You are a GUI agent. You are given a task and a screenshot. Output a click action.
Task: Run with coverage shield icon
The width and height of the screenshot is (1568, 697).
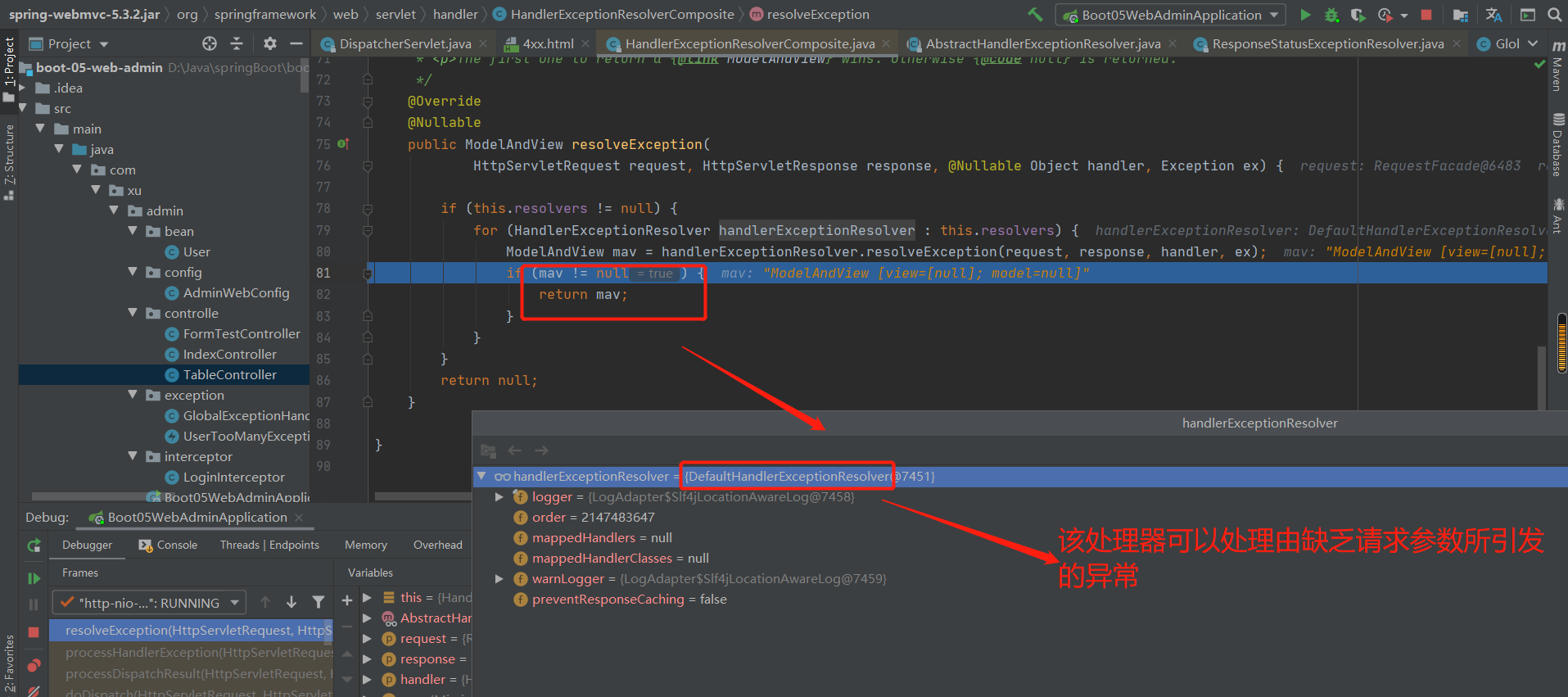click(1358, 15)
